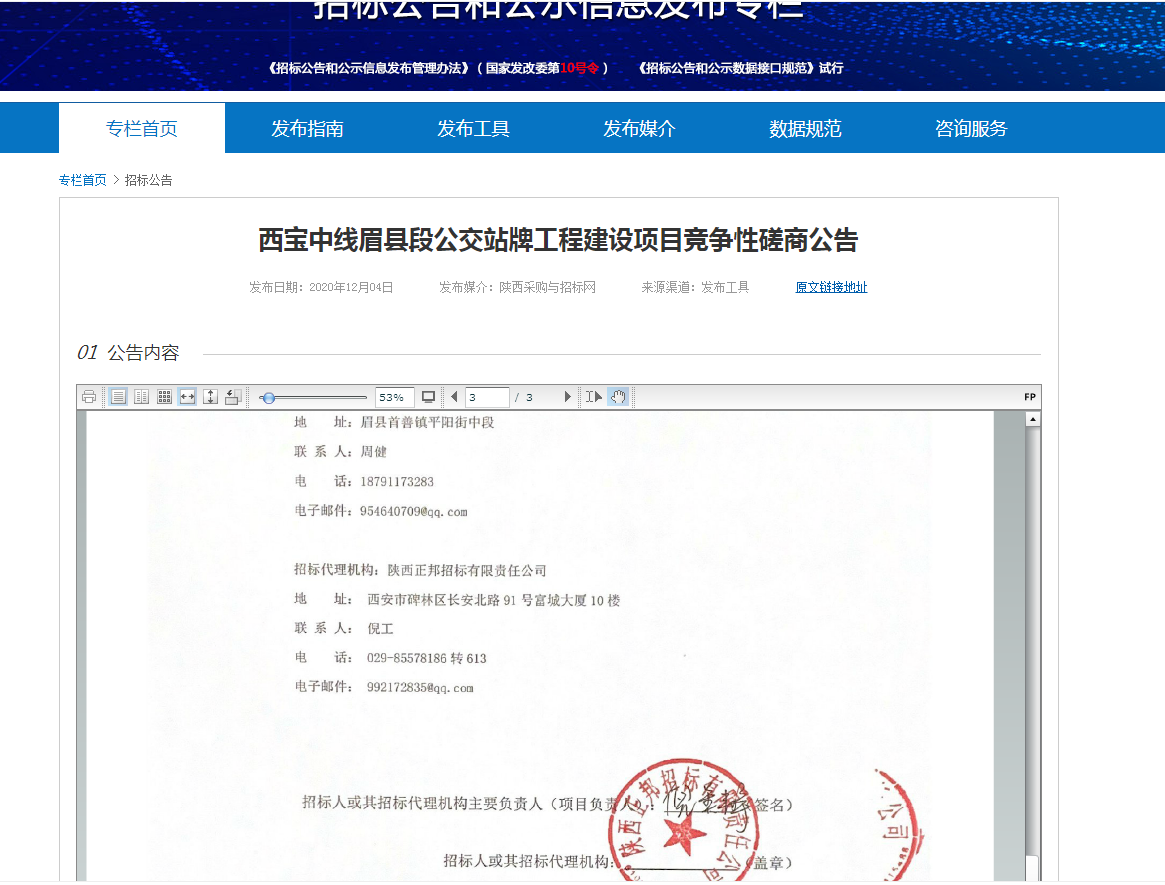The height and width of the screenshot is (885, 1165).
Task: Click 专栏首页 breadcrumb link
Action: 82,180
